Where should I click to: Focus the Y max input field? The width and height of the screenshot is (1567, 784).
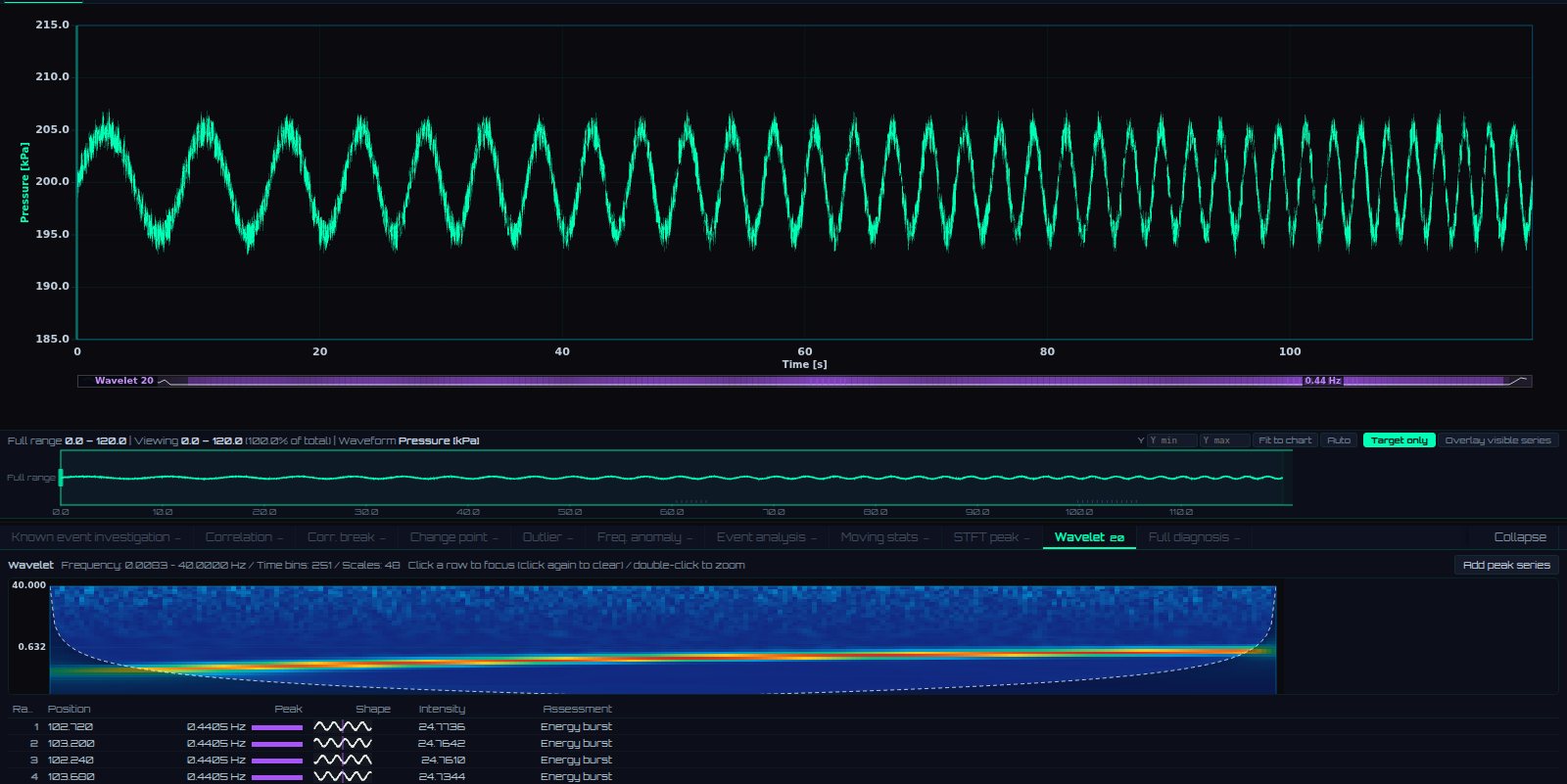tap(1225, 440)
